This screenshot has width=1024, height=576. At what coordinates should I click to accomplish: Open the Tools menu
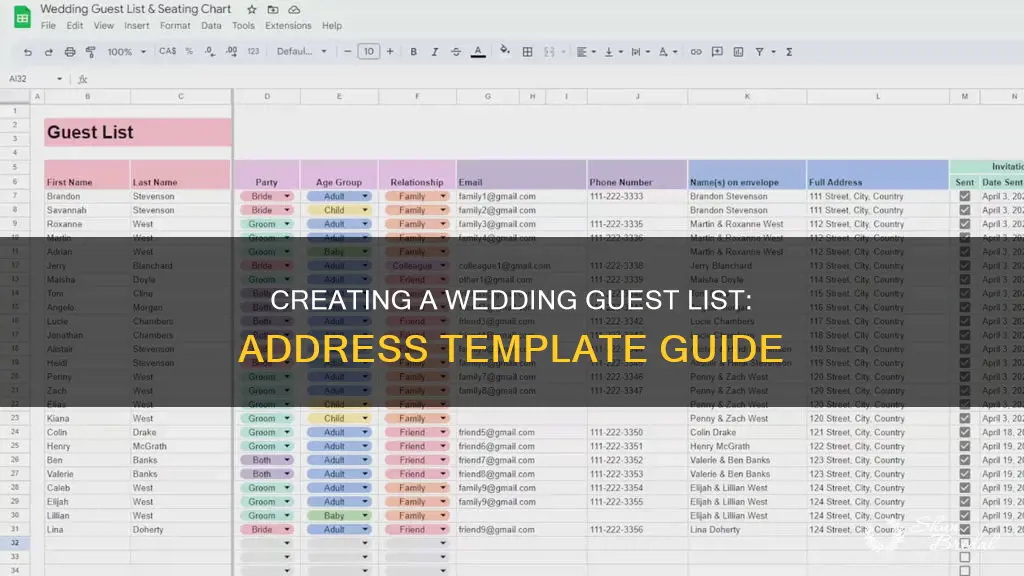(x=243, y=25)
